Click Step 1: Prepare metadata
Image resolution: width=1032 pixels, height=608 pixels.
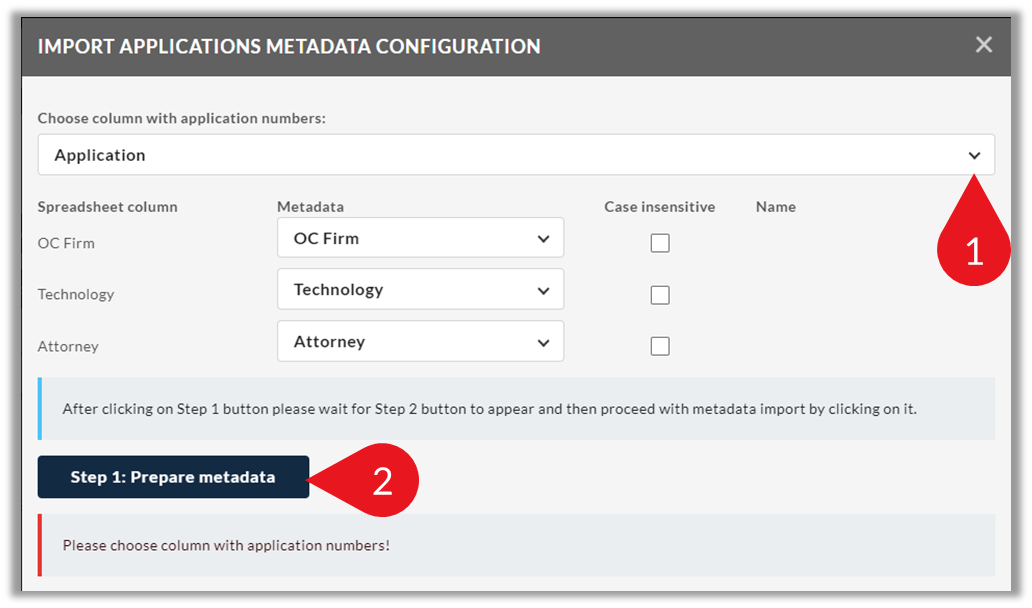tap(172, 477)
